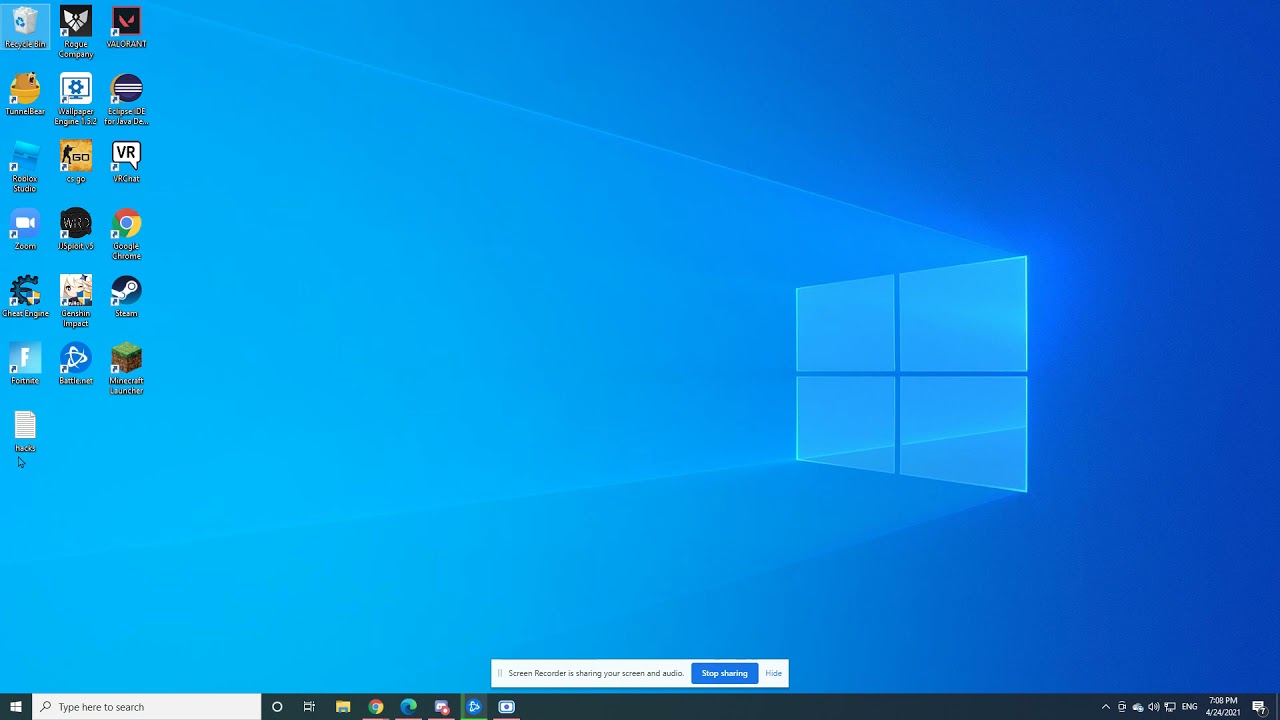Open File Explorer from the taskbar
1280x720 pixels.
click(x=343, y=707)
